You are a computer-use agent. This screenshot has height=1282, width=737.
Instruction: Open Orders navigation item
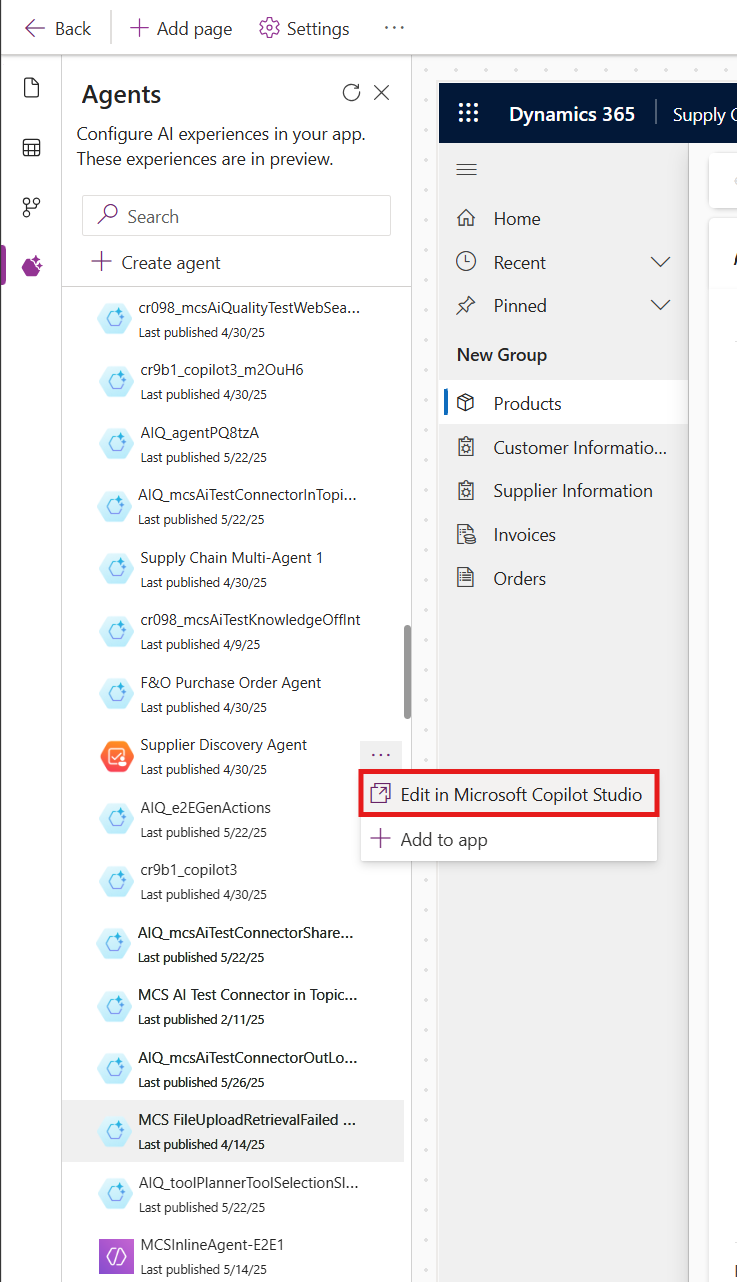(563, 578)
